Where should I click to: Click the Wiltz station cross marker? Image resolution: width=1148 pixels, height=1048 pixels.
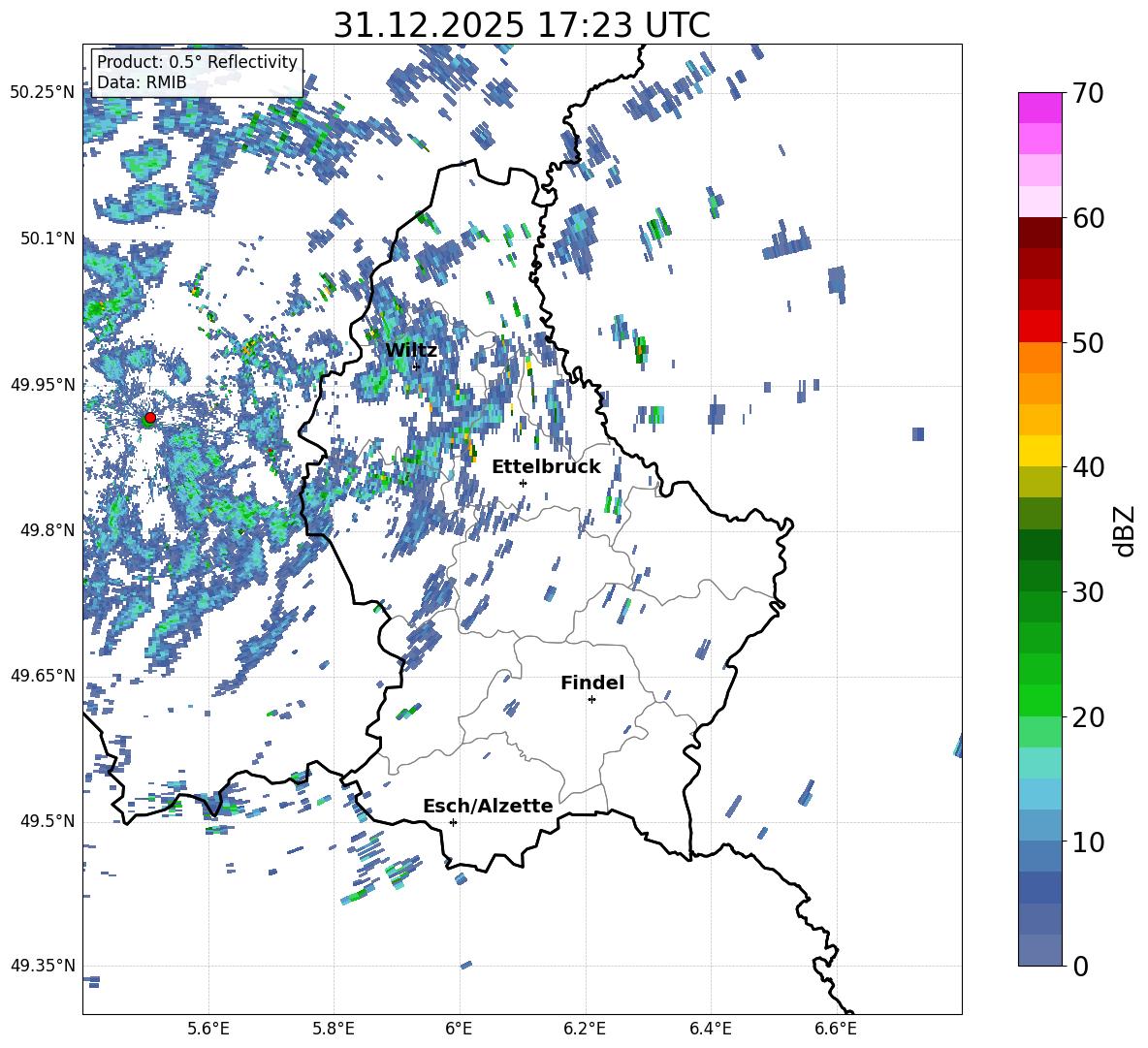(416, 366)
